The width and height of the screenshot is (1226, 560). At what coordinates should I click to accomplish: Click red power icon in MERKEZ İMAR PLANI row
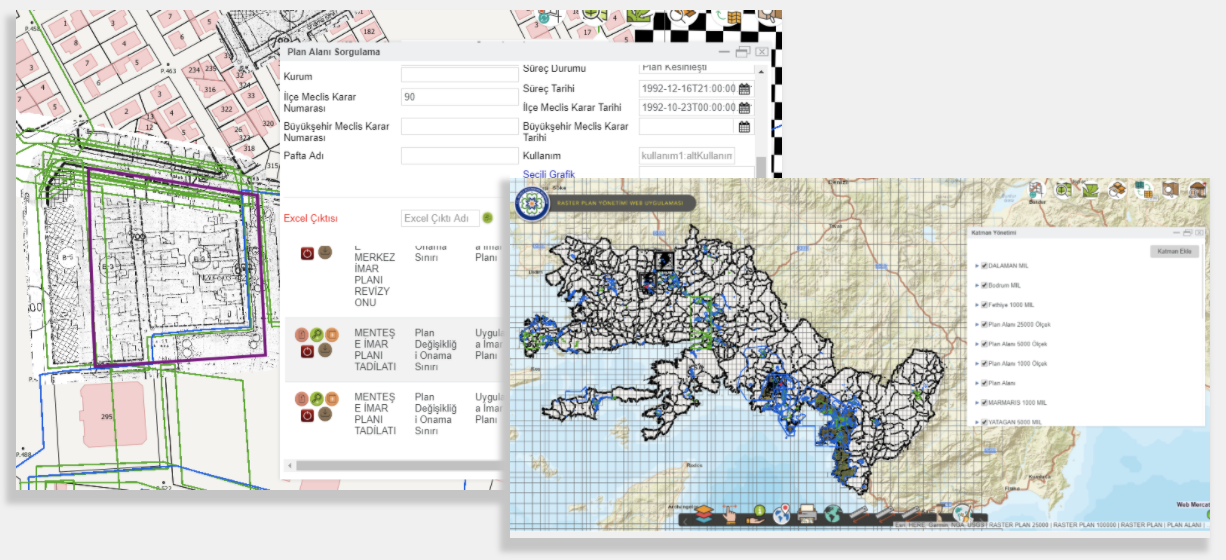click(307, 253)
